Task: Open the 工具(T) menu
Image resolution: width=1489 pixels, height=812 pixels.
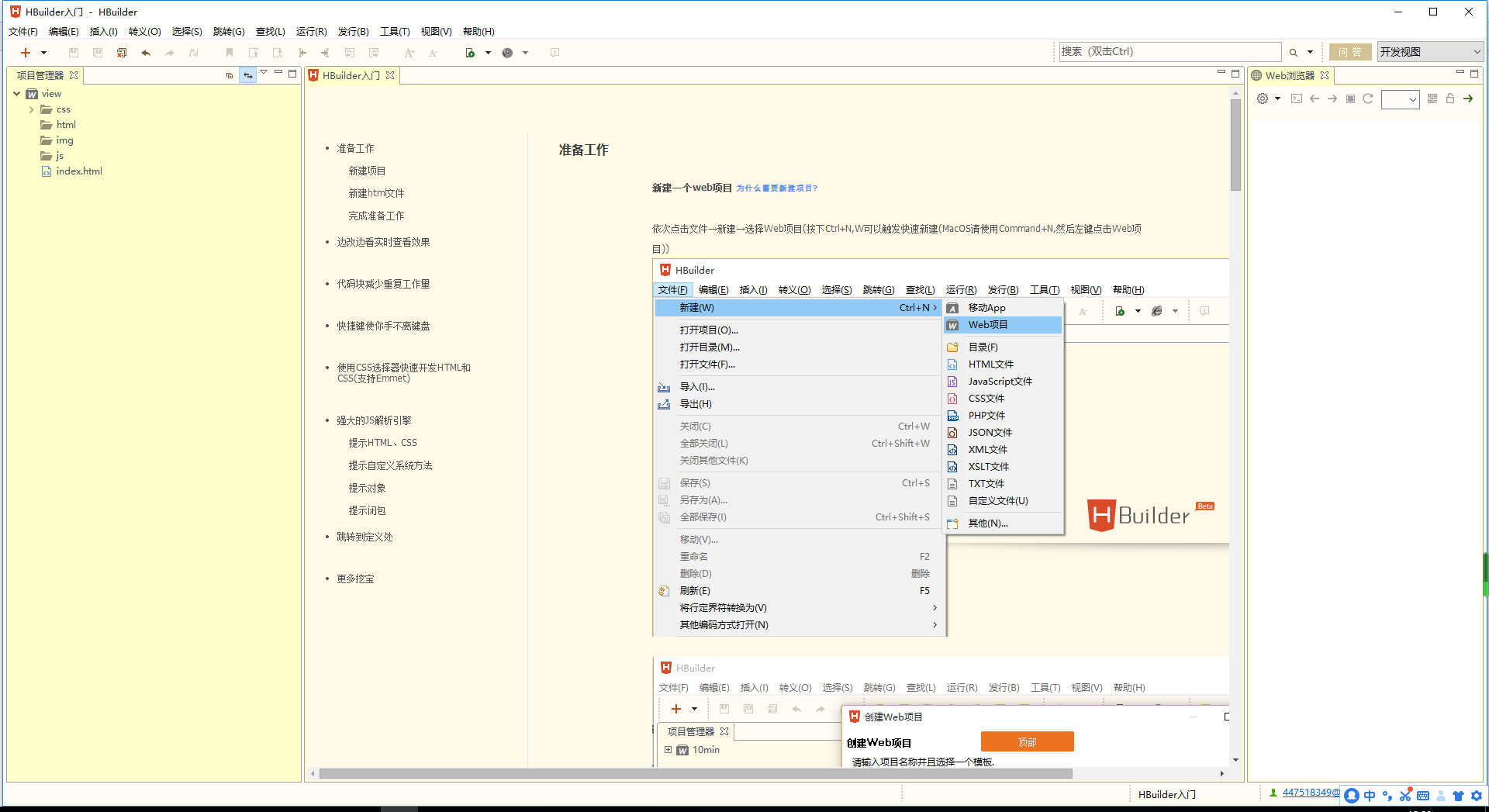Action: 395,32
